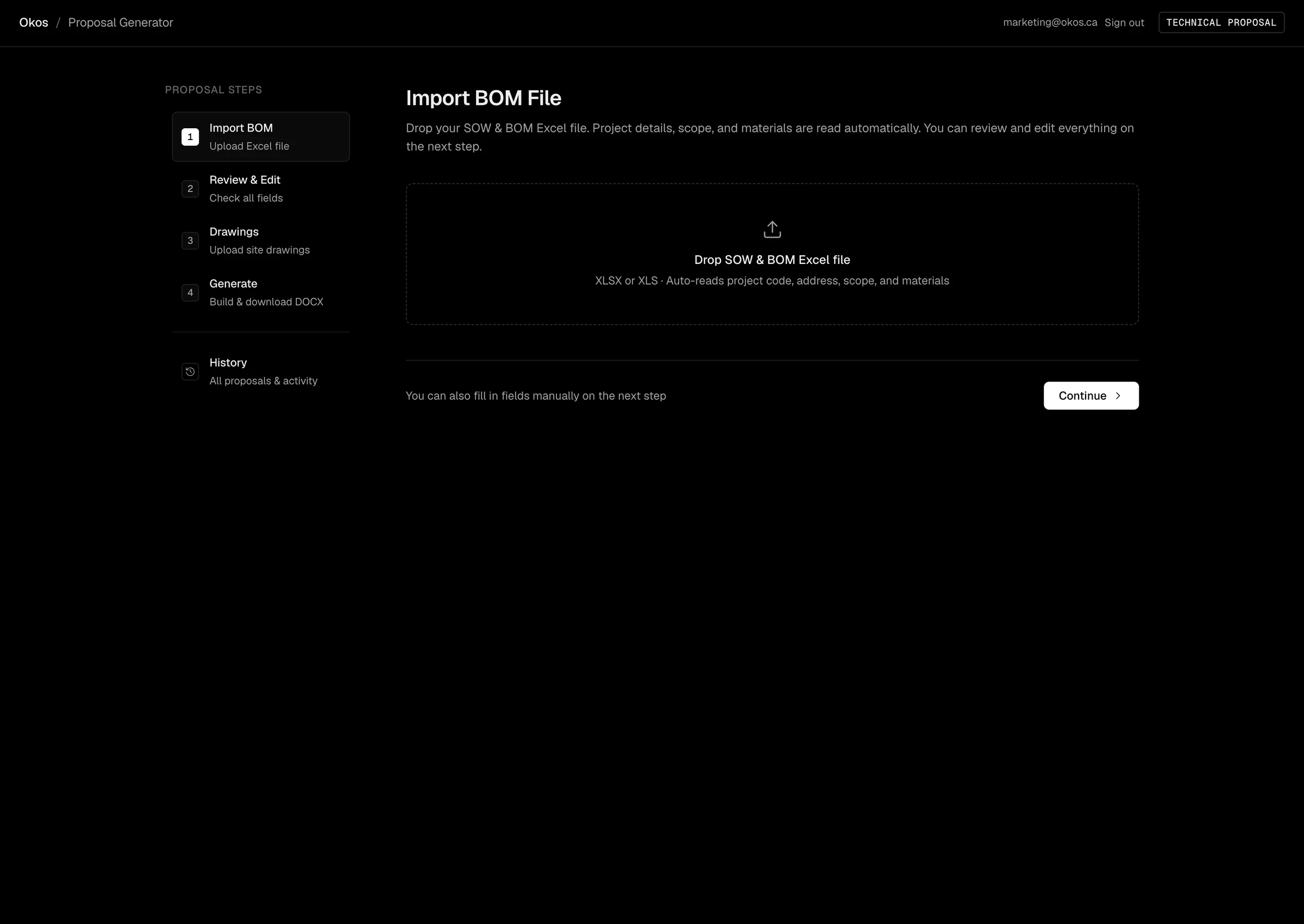Select the step 2 number badge
This screenshot has height=924, width=1304.
pos(190,188)
